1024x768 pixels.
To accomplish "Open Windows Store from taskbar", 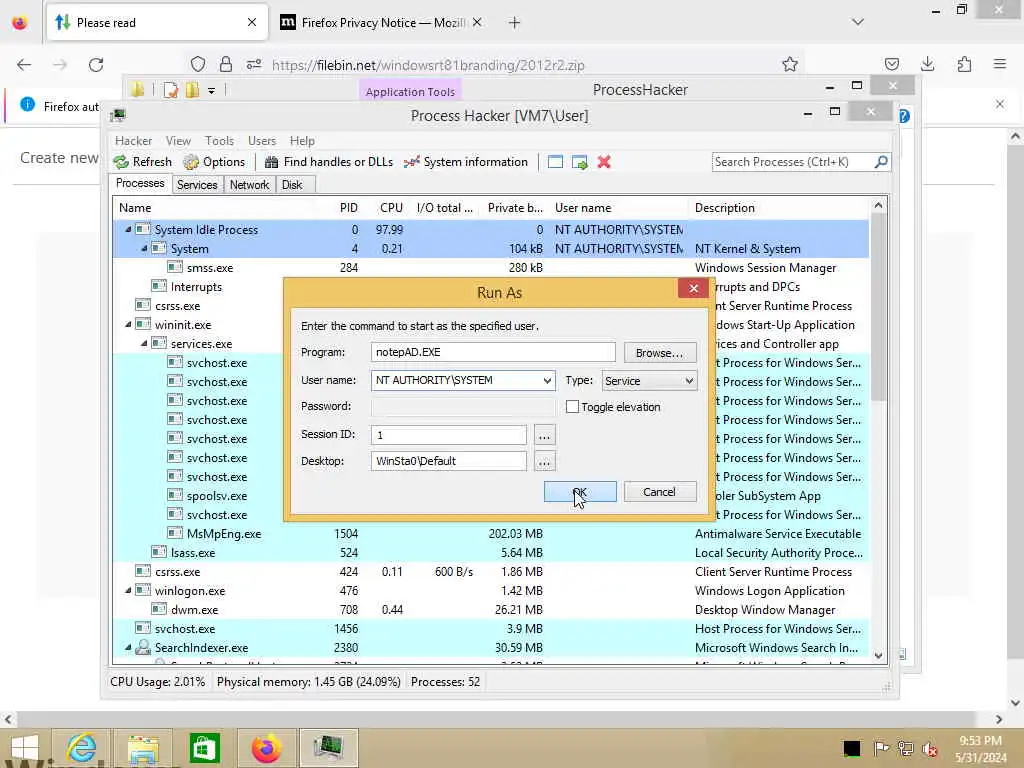I will coord(204,748).
